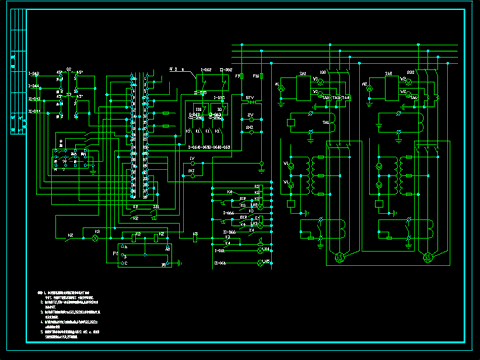
Task: Select the F1 fuse symbol below the busbar
Action: click(242, 76)
